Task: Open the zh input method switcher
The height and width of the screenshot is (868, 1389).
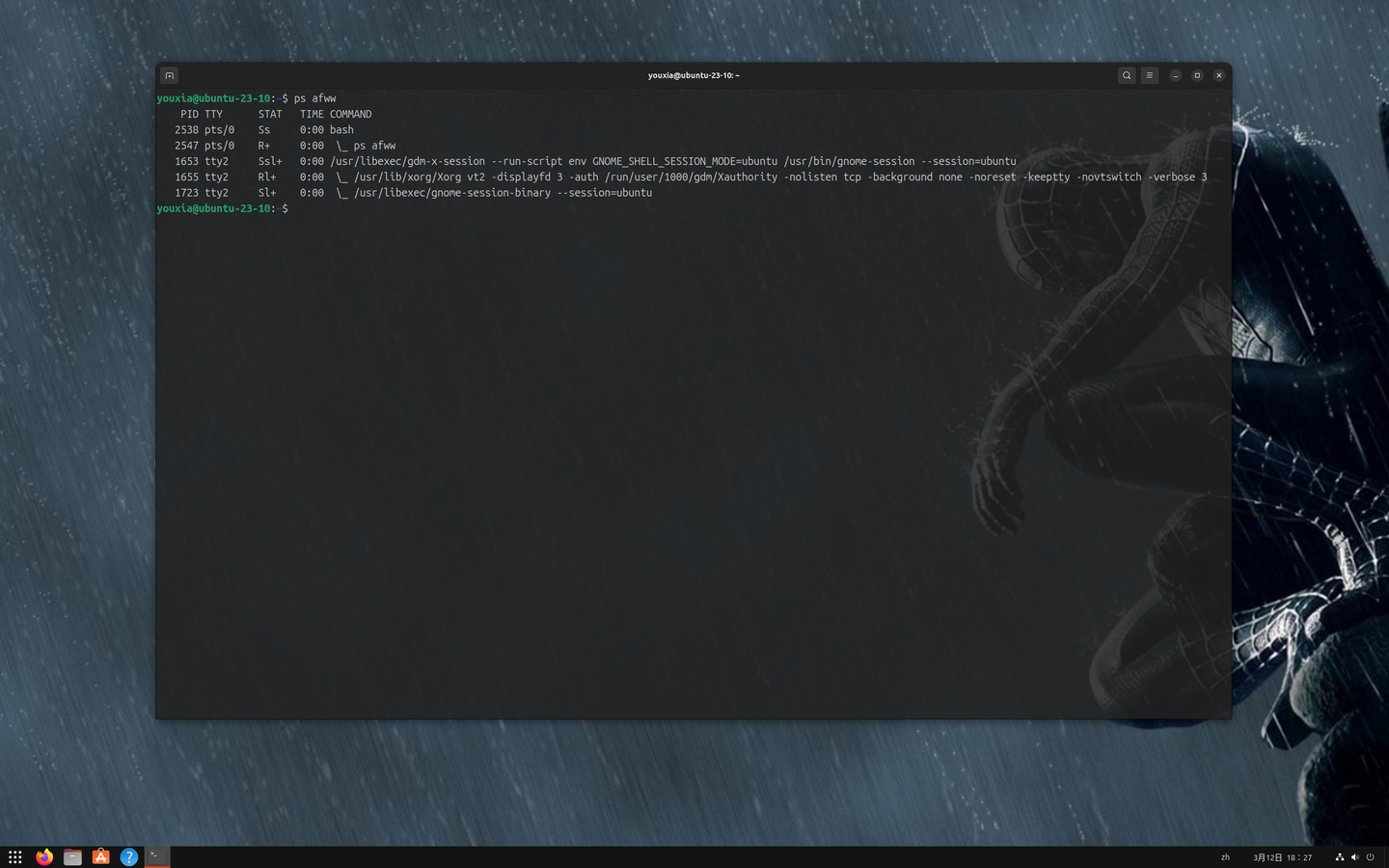Action: point(1224,856)
